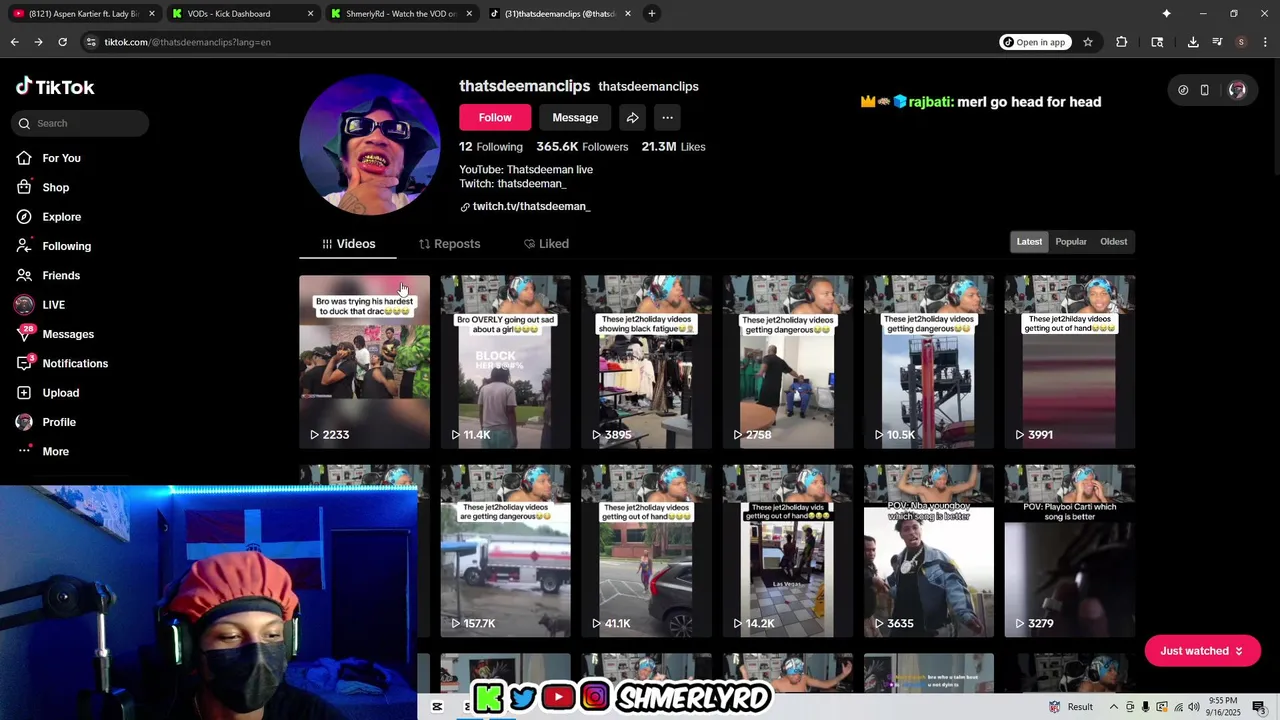Open the video with 41.1K views
This screenshot has height=720, width=1280.
tap(647, 551)
